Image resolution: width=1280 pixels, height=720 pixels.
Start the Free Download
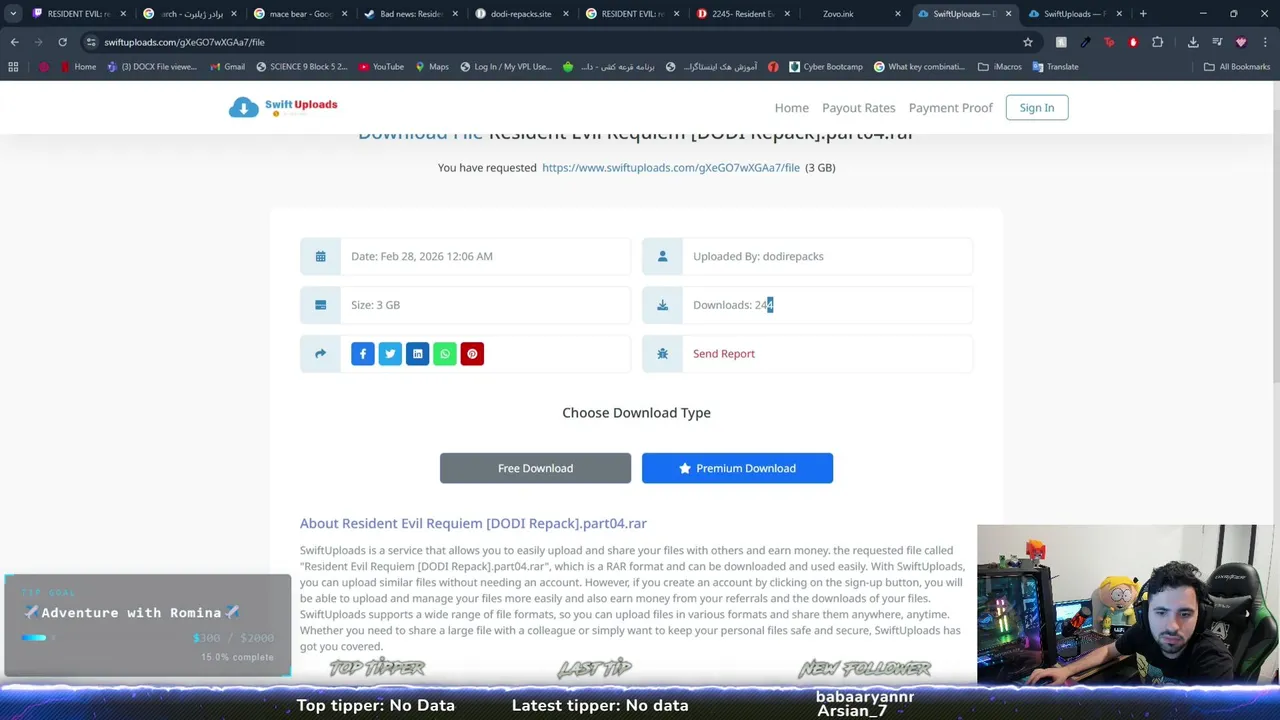(535, 468)
